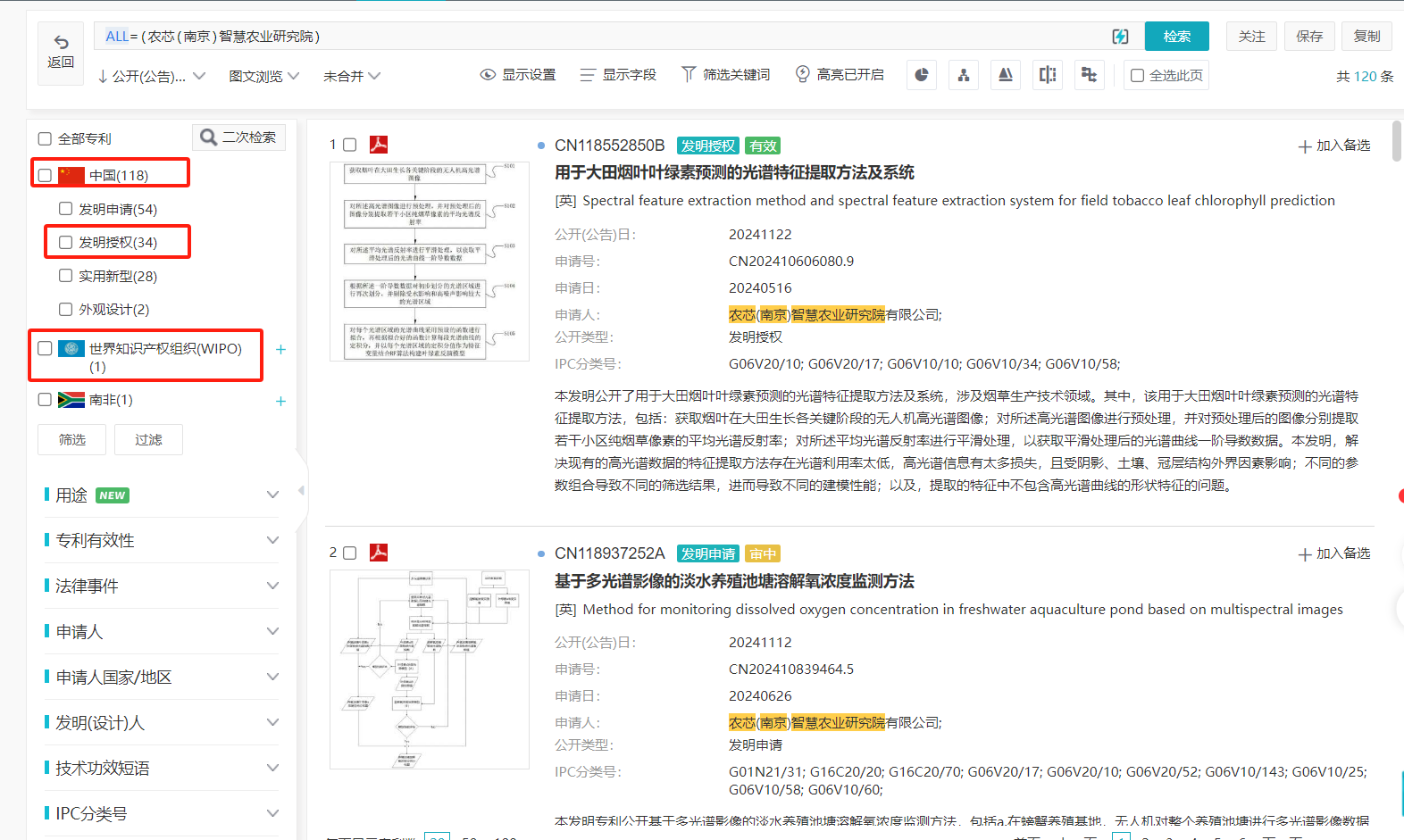Click the 过滤 exclude button
Image resolution: width=1404 pixels, height=840 pixels.
coord(148,439)
